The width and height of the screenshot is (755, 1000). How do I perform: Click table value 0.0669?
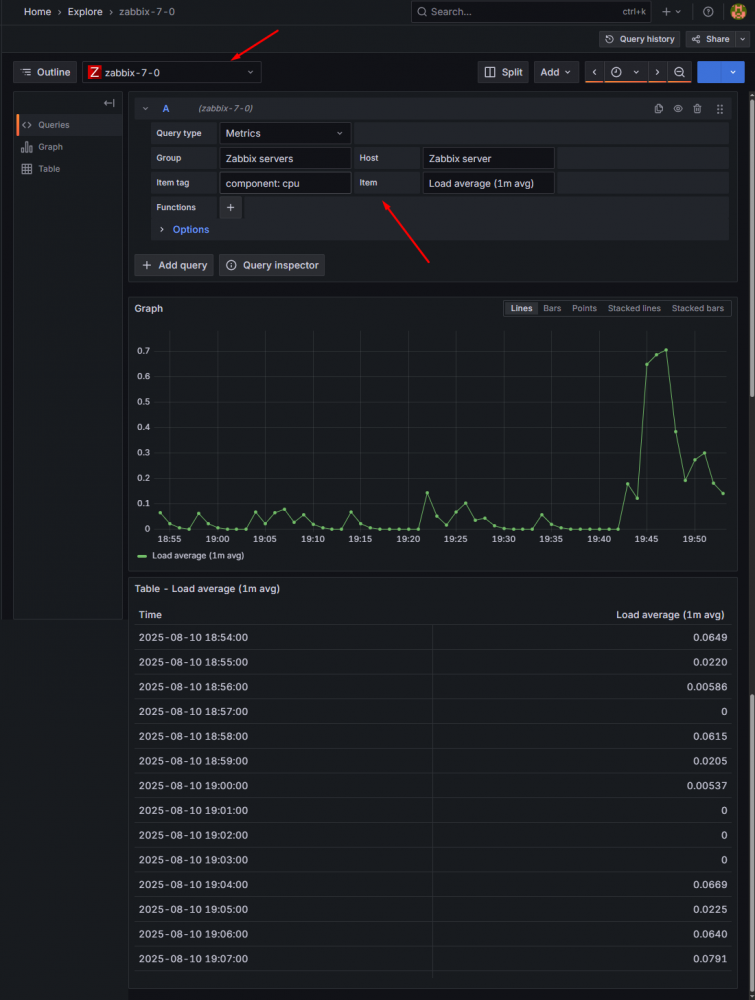click(x=710, y=885)
